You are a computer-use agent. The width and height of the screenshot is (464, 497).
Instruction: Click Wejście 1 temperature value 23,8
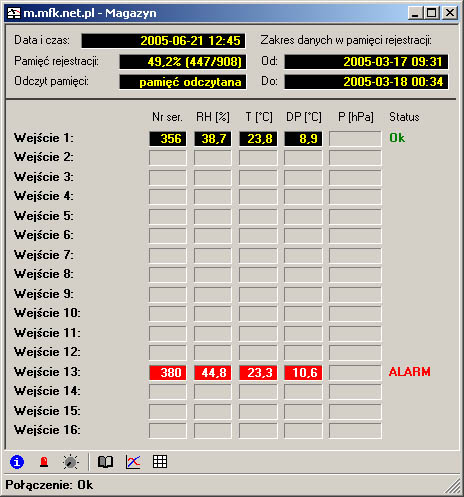(x=258, y=139)
